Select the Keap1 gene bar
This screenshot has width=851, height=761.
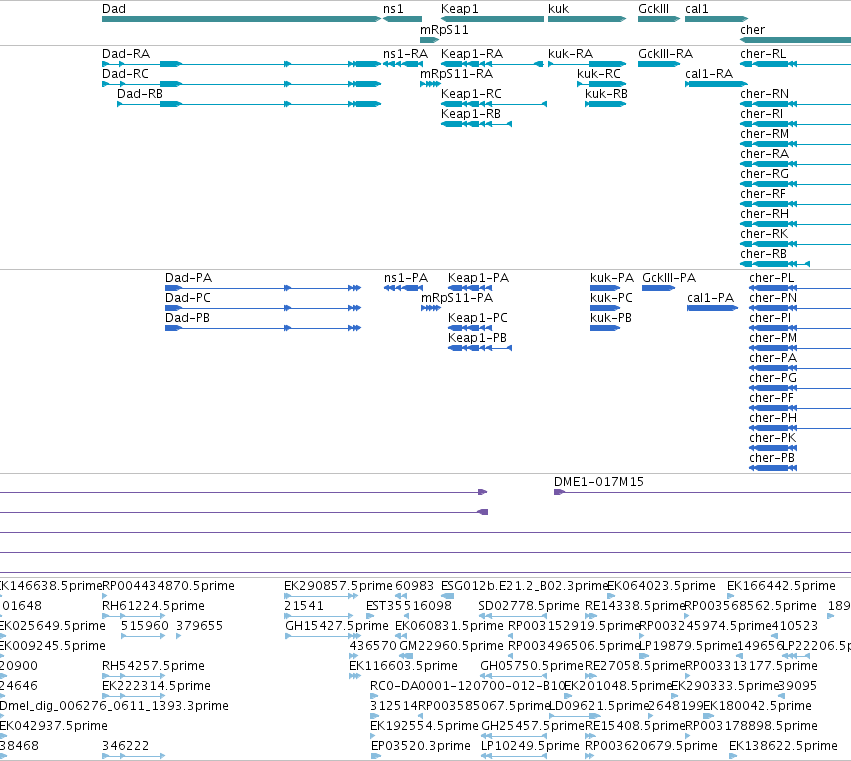[x=492, y=19]
